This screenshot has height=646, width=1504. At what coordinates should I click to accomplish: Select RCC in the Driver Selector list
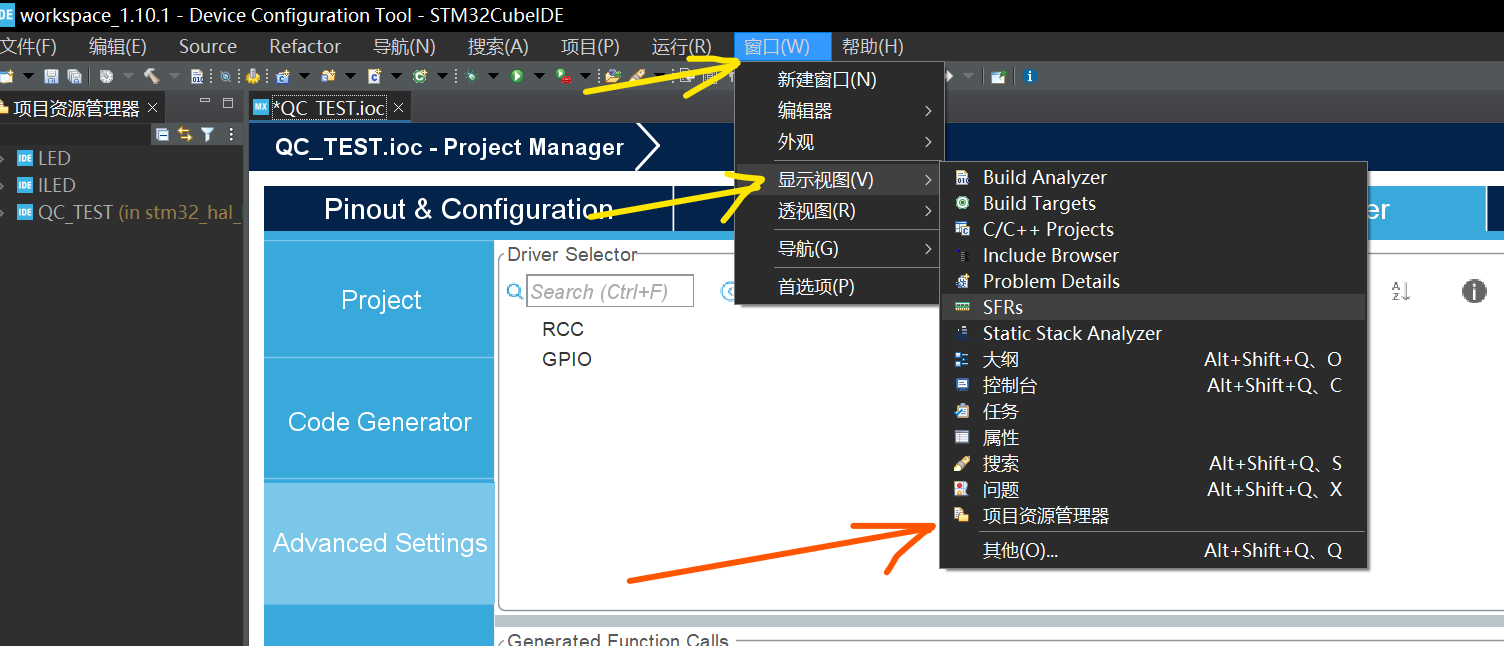pyautogui.click(x=563, y=329)
